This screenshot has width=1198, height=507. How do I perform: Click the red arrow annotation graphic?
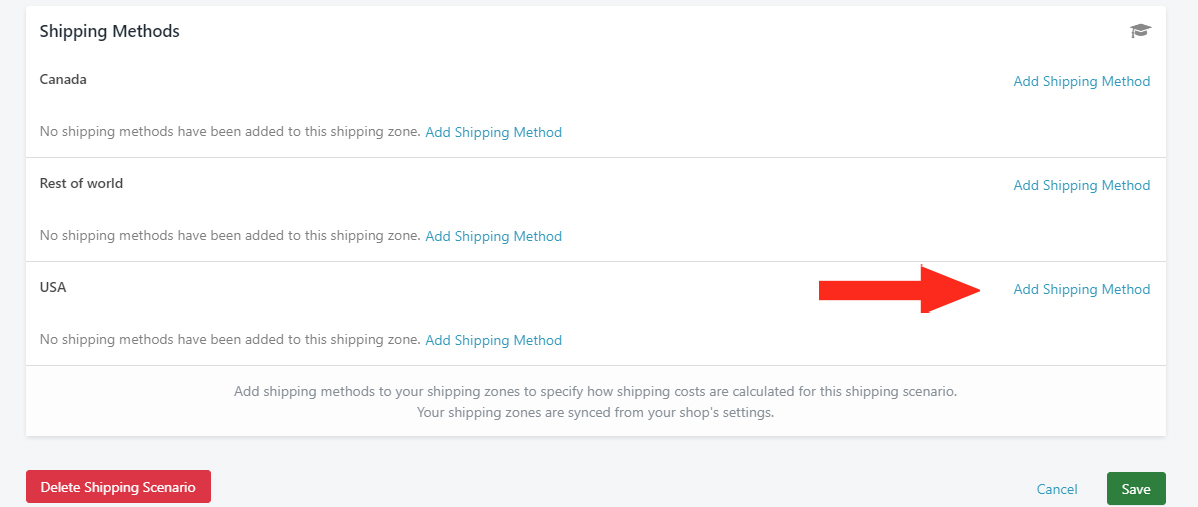click(x=900, y=289)
